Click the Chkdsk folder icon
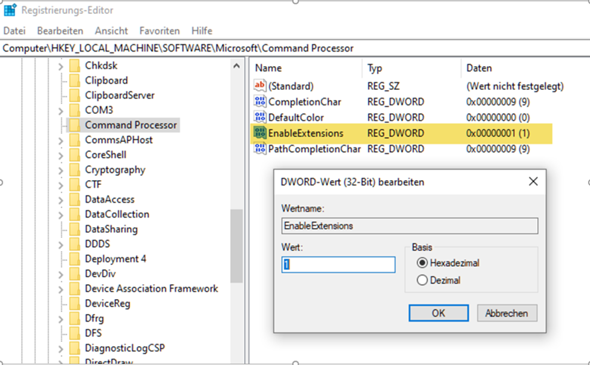 75,65
